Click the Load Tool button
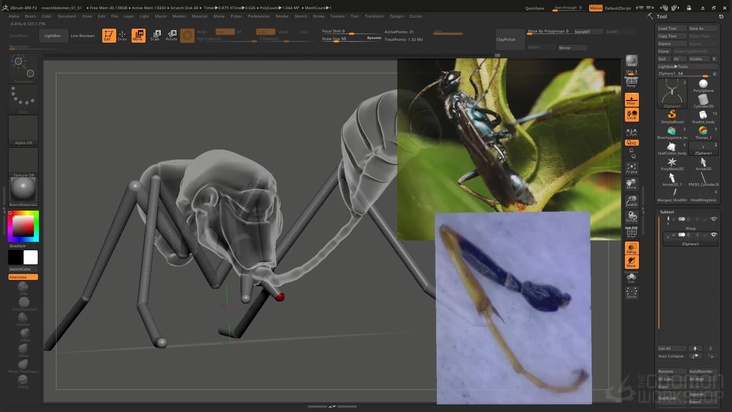The image size is (732, 412). (672, 28)
